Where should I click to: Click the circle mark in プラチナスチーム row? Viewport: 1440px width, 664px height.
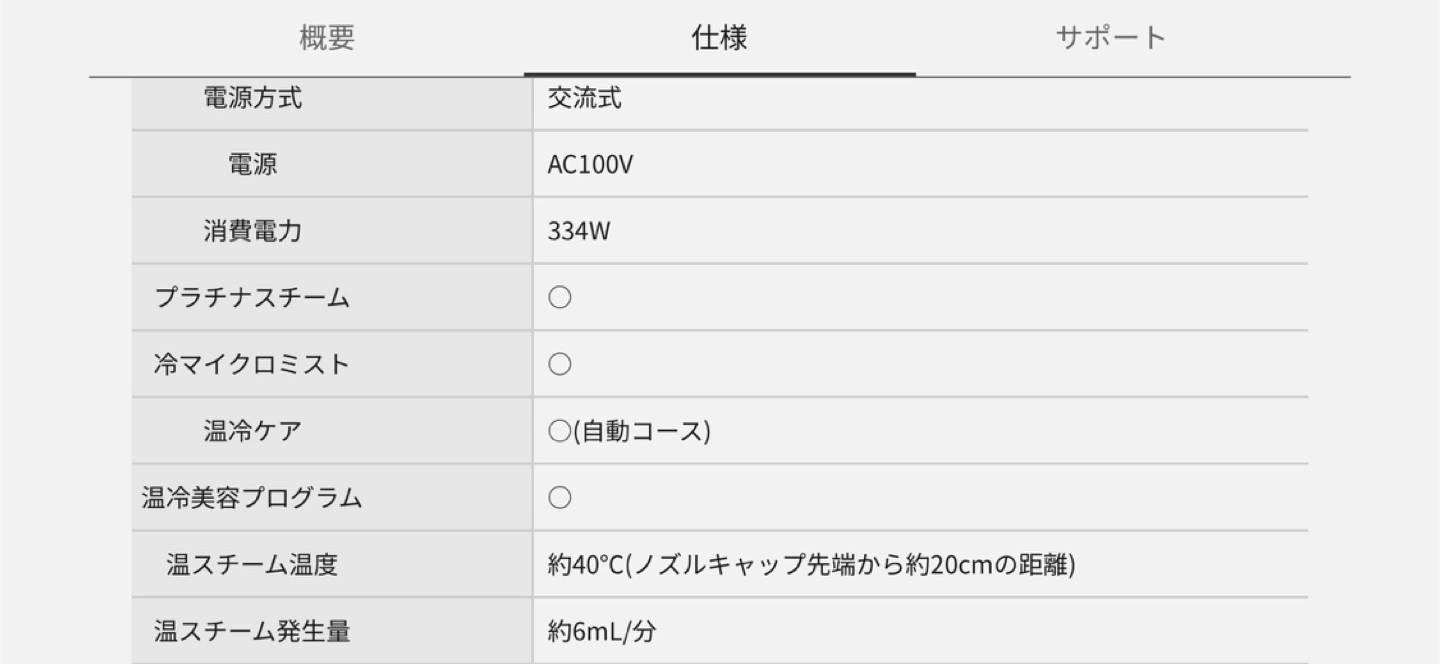coord(560,298)
